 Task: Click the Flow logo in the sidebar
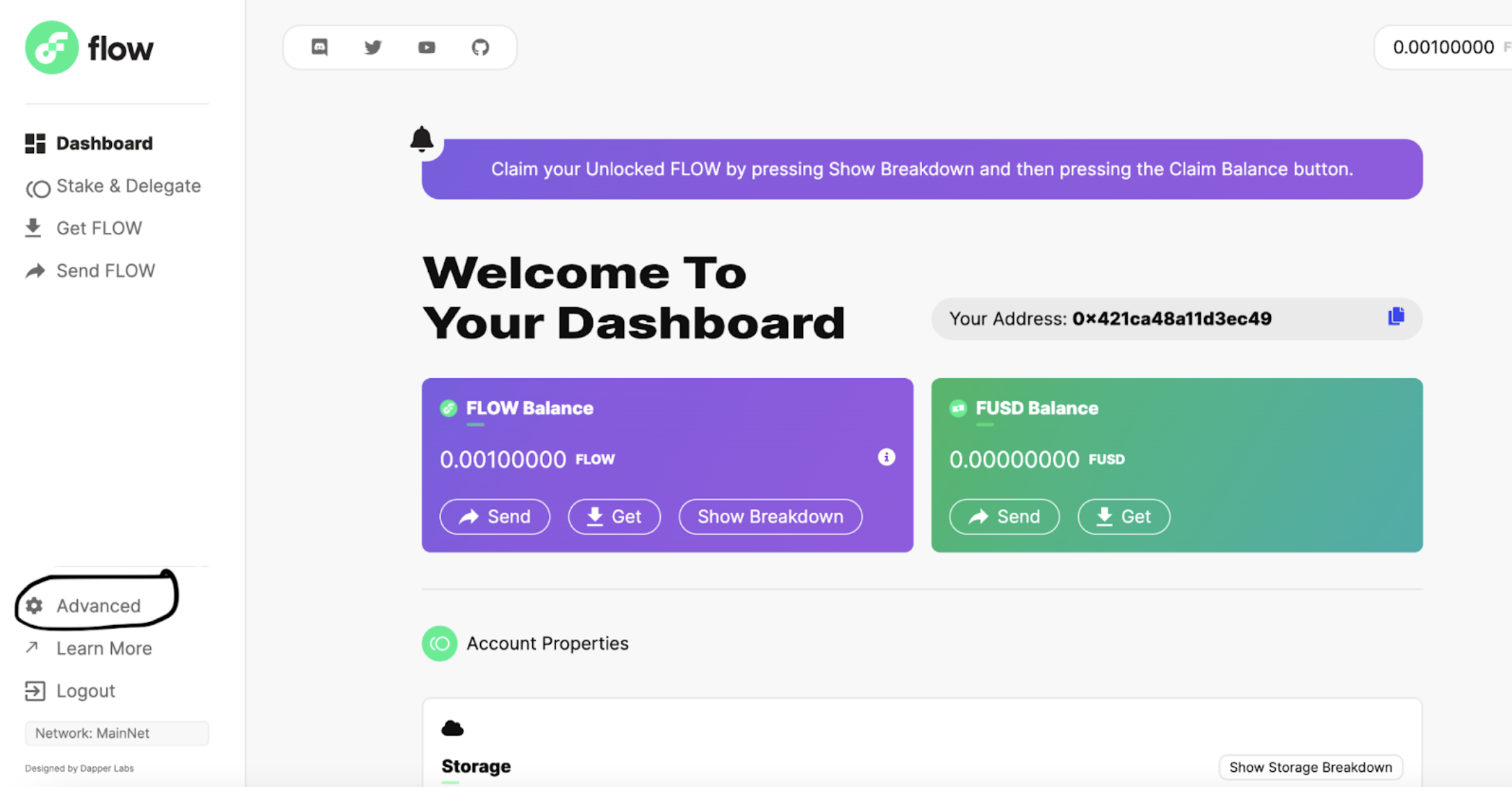click(x=89, y=47)
